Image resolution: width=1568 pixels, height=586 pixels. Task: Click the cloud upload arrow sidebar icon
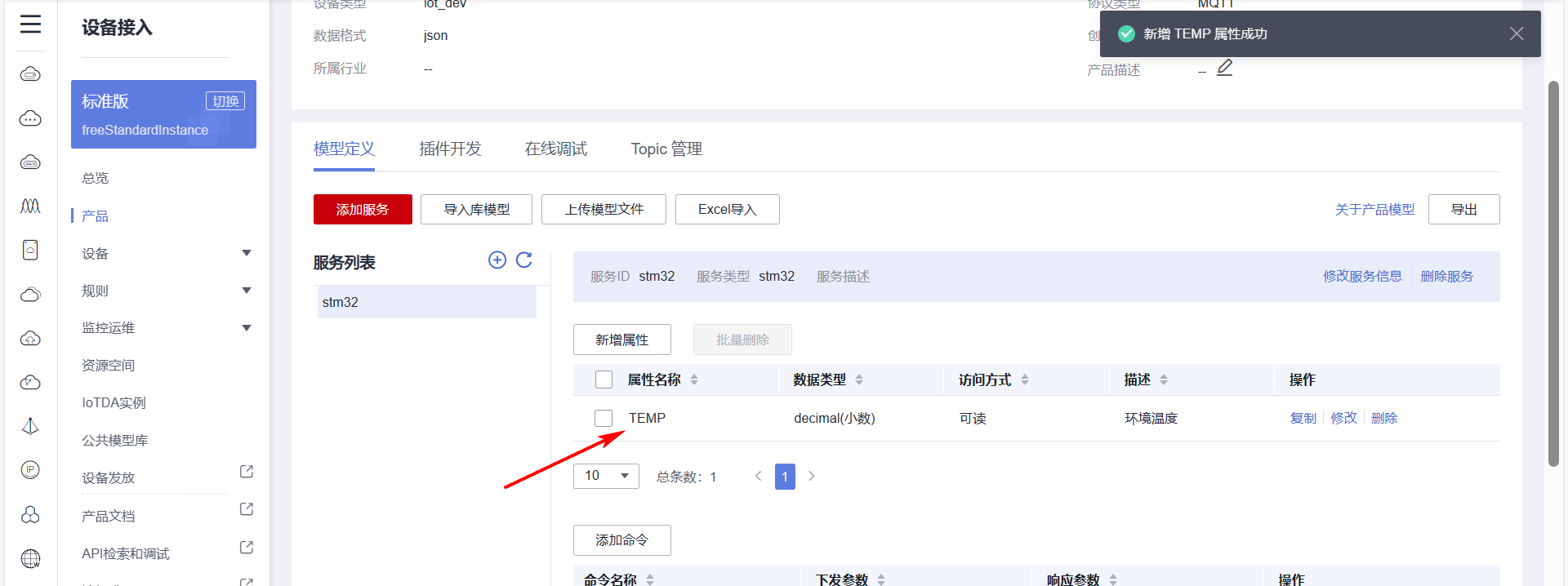point(30,338)
